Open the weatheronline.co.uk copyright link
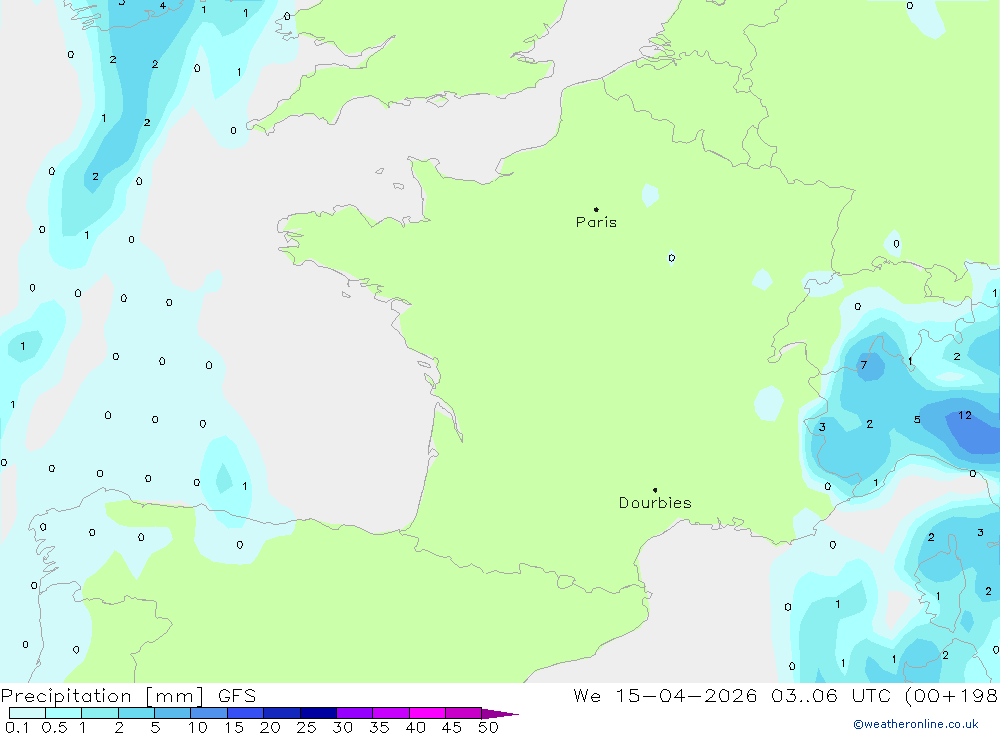This screenshot has width=1000, height=733. click(916, 724)
